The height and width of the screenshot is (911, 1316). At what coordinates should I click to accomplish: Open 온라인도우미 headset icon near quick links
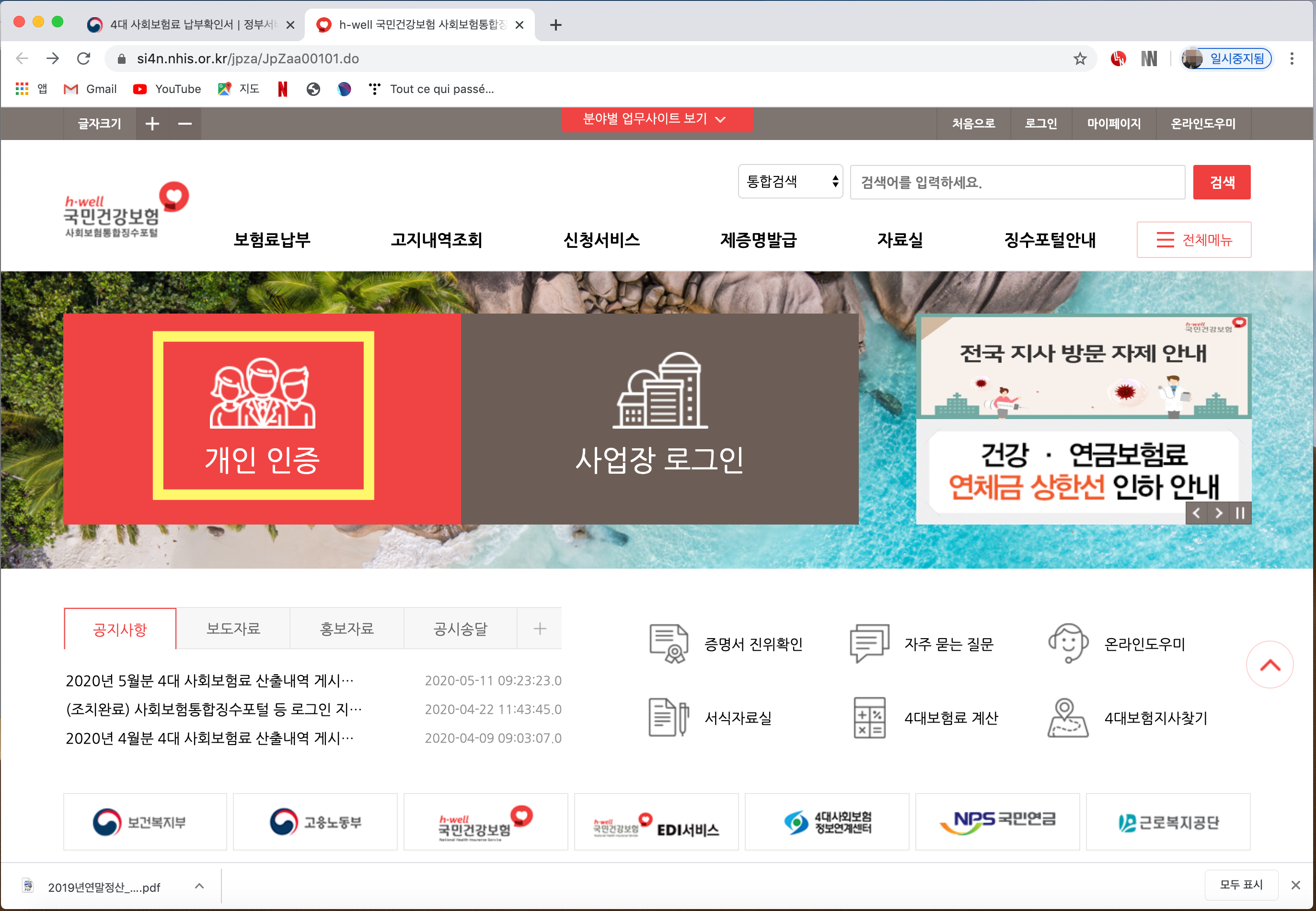point(1068,643)
